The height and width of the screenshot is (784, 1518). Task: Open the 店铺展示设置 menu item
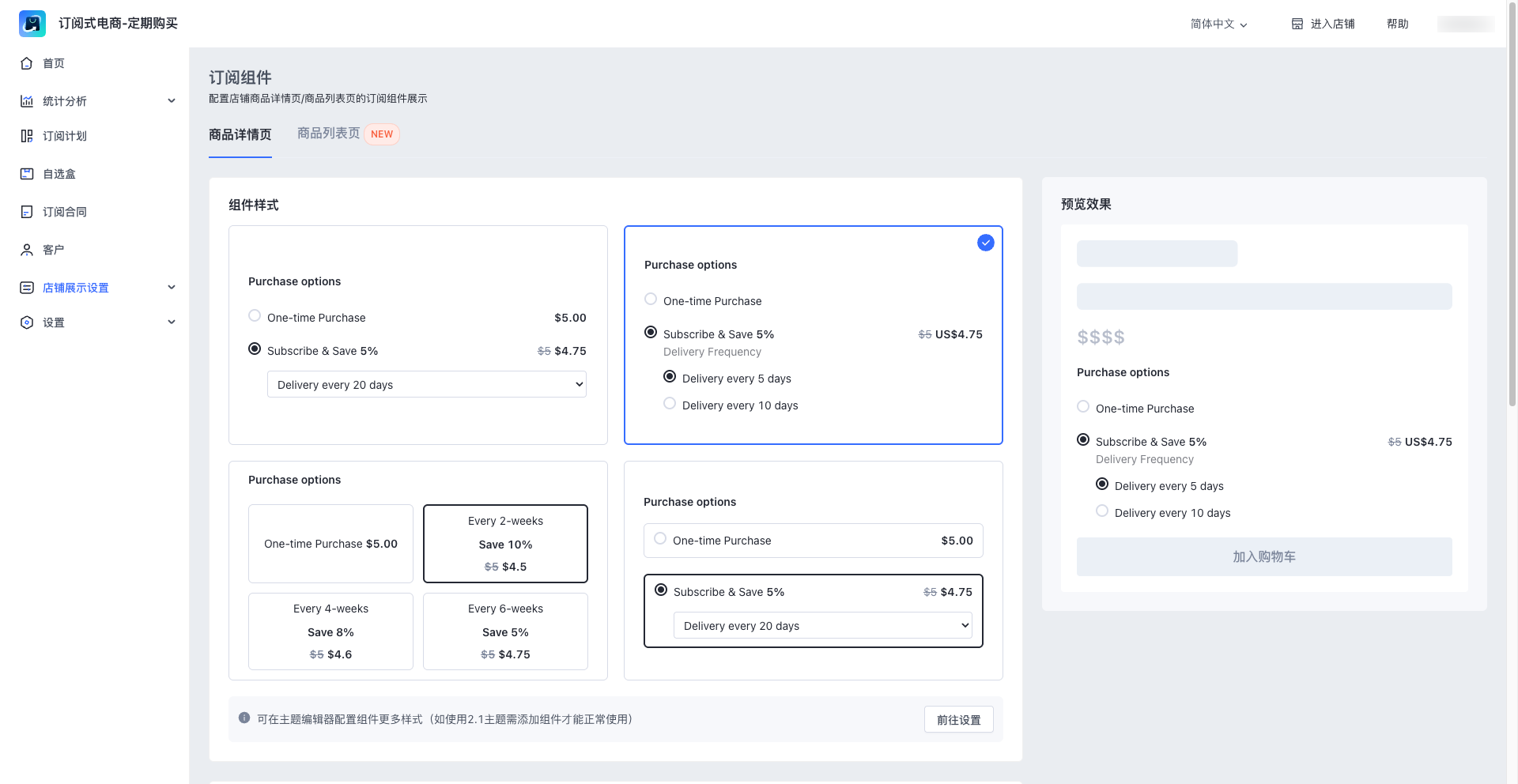point(76,288)
